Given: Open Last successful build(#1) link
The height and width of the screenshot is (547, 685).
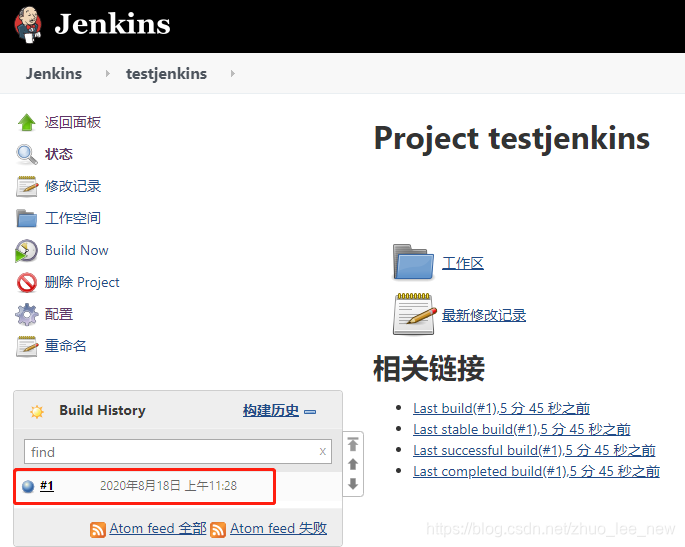Looking at the screenshot, I should click(x=534, y=450).
